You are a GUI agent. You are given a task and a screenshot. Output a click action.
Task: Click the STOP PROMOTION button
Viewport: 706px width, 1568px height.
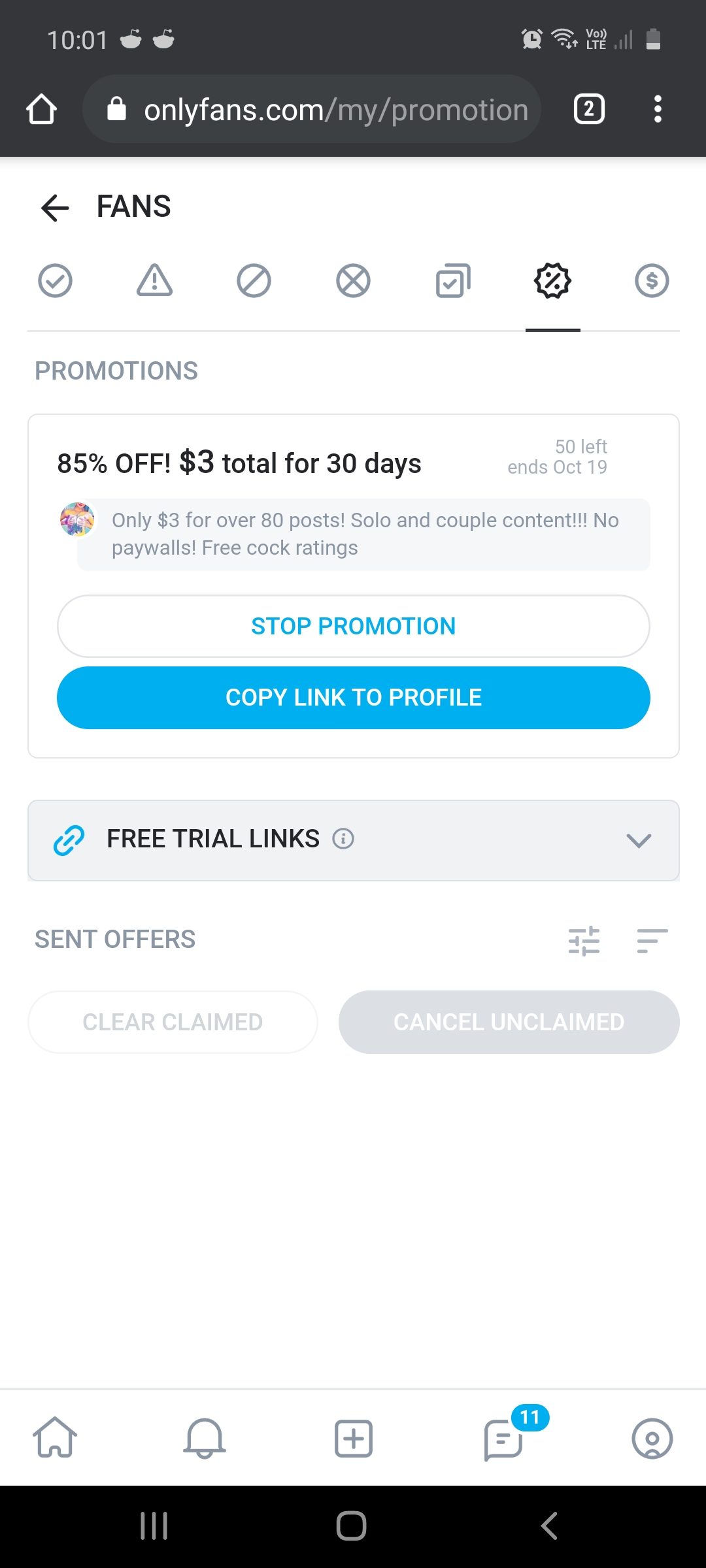[354, 626]
